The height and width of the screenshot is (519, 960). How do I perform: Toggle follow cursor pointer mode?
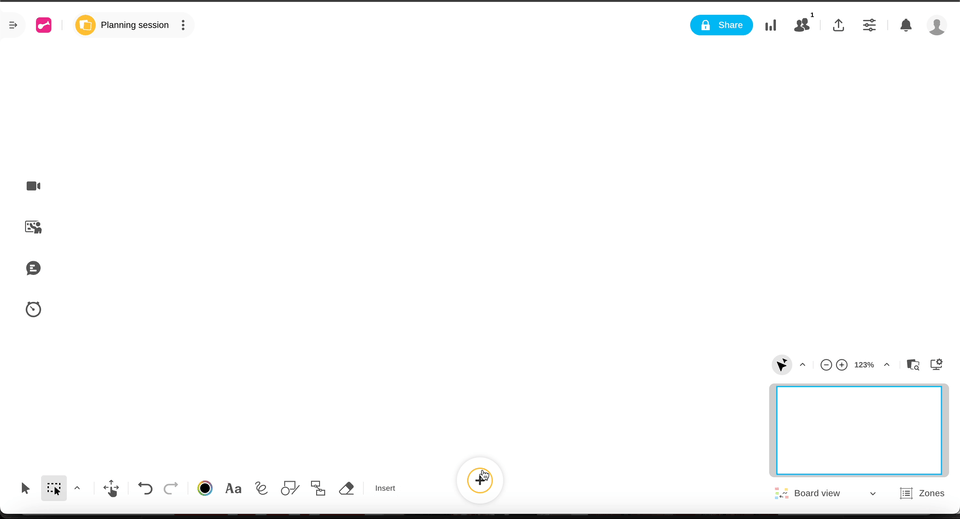782,365
